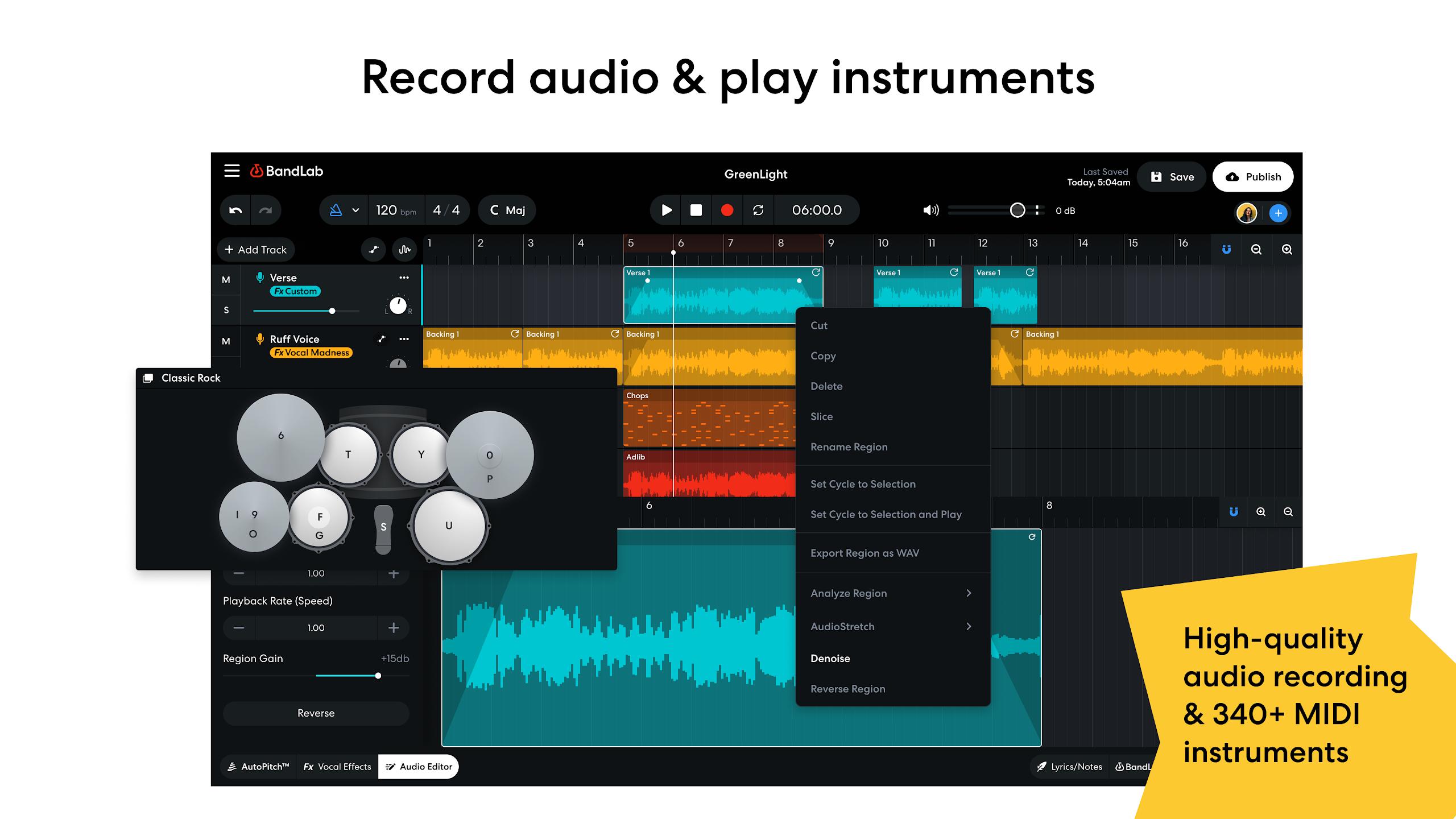The image size is (1456, 819).
Task: Click the Record button in transport
Action: (727, 210)
